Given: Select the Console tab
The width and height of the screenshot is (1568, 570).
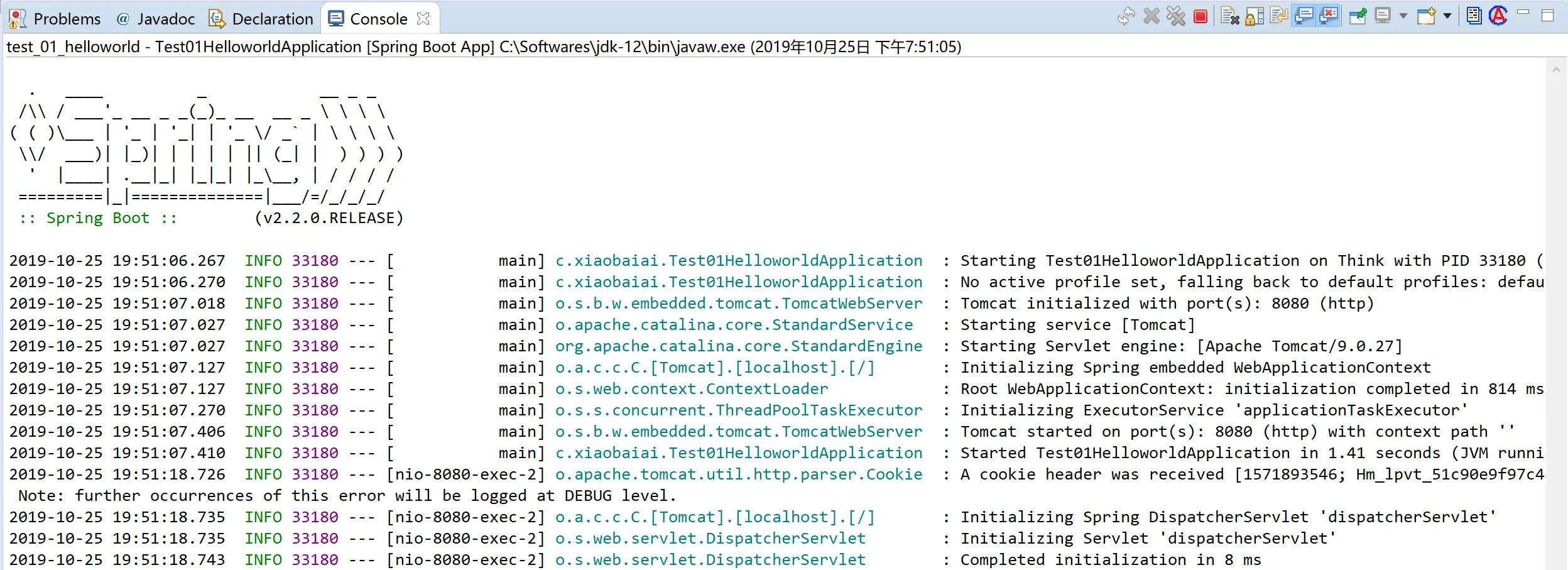Looking at the screenshot, I should pyautogui.click(x=379, y=19).
